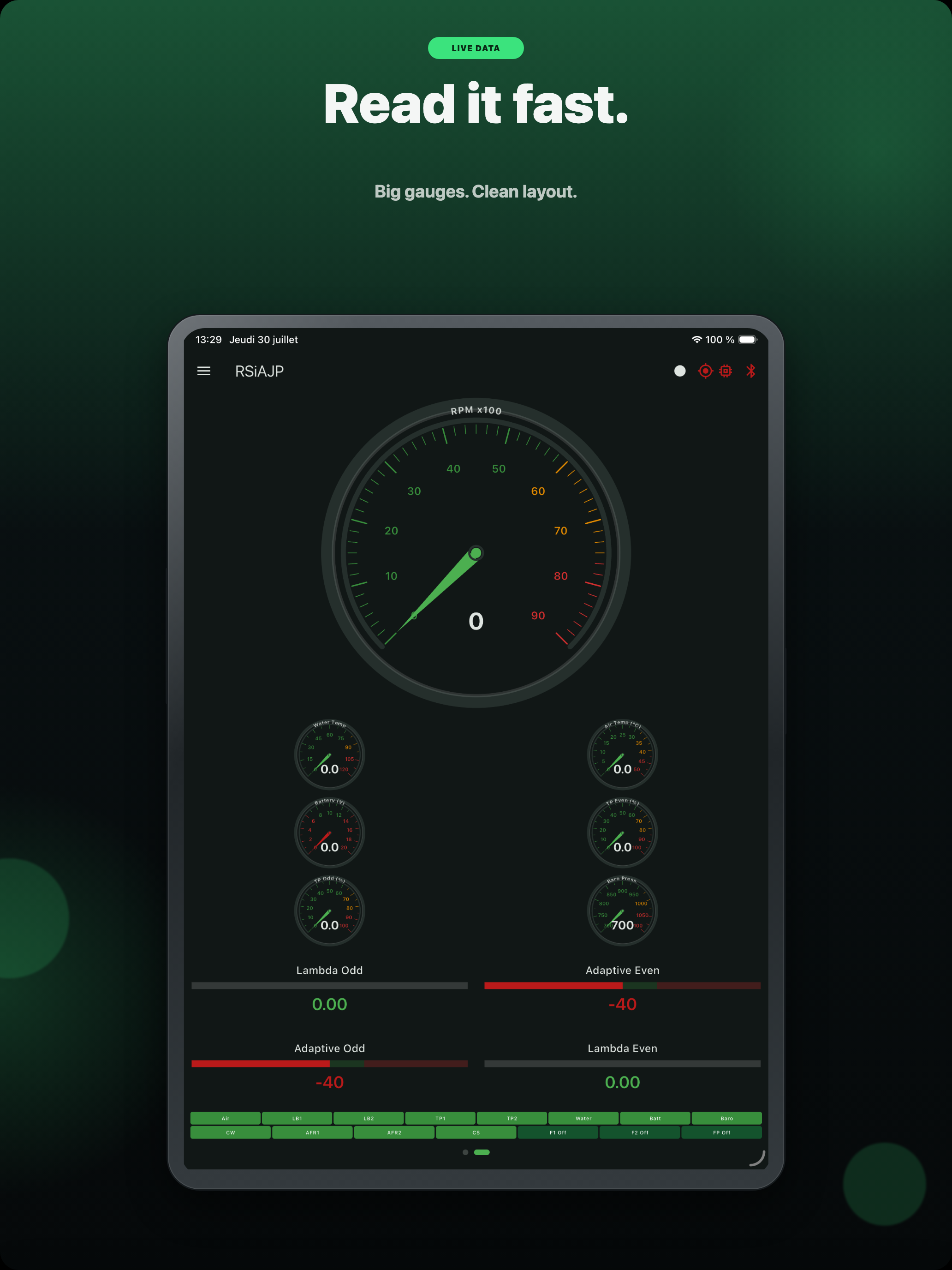Select the Battery (V) mini gauge

pyautogui.click(x=329, y=833)
